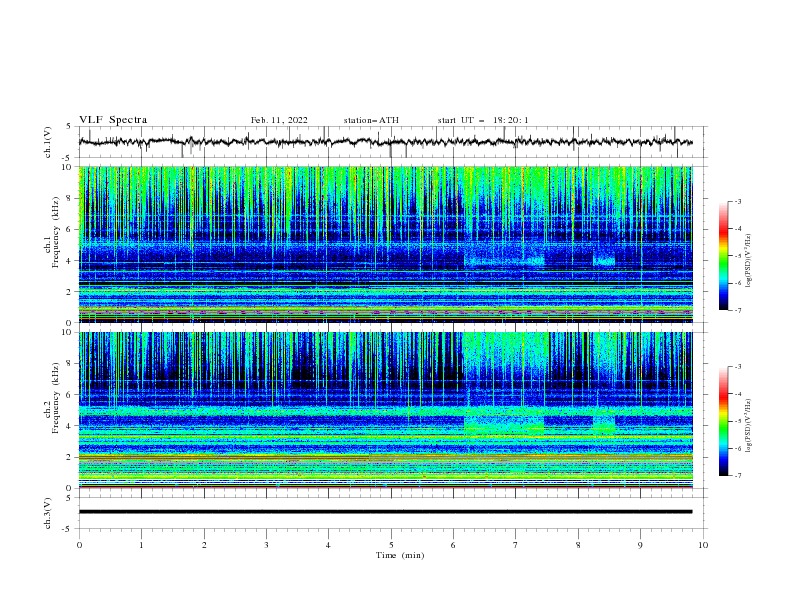This screenshot has width=792, height=612.
Task: Select the "start UT = 18:20:1" text
Action: [x=483, y=120]
